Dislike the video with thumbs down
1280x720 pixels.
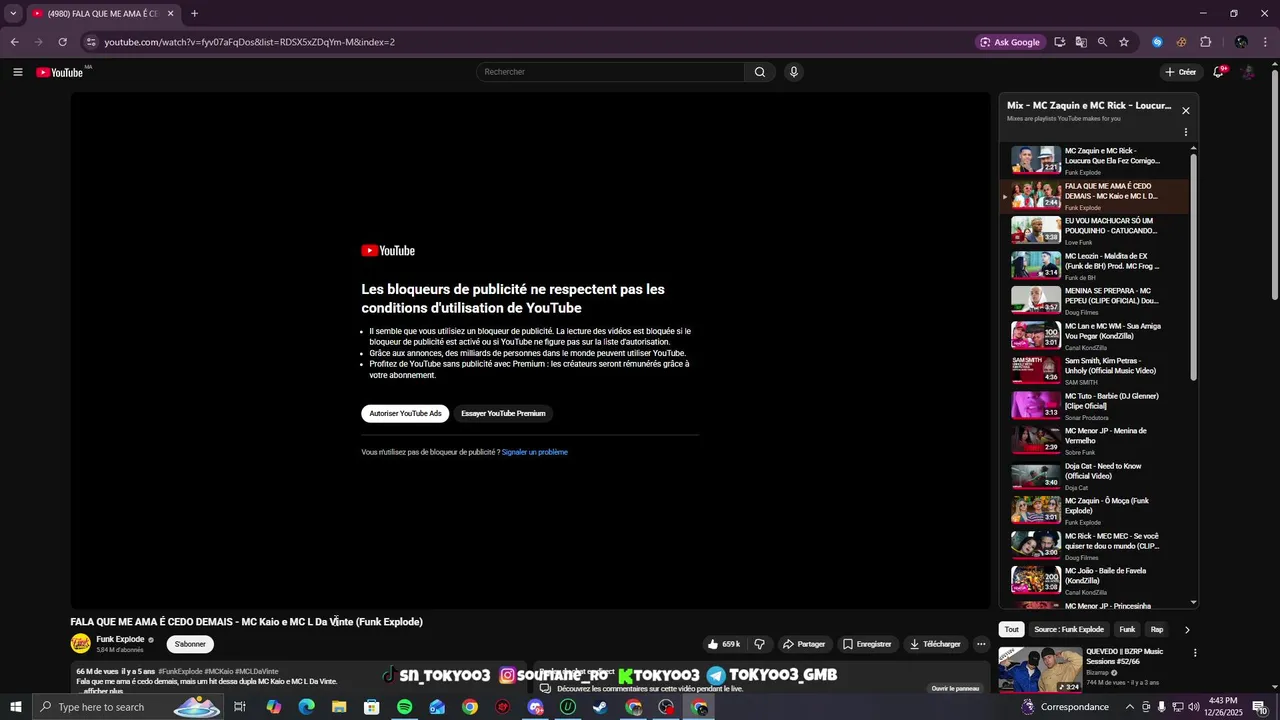(759, 644)
